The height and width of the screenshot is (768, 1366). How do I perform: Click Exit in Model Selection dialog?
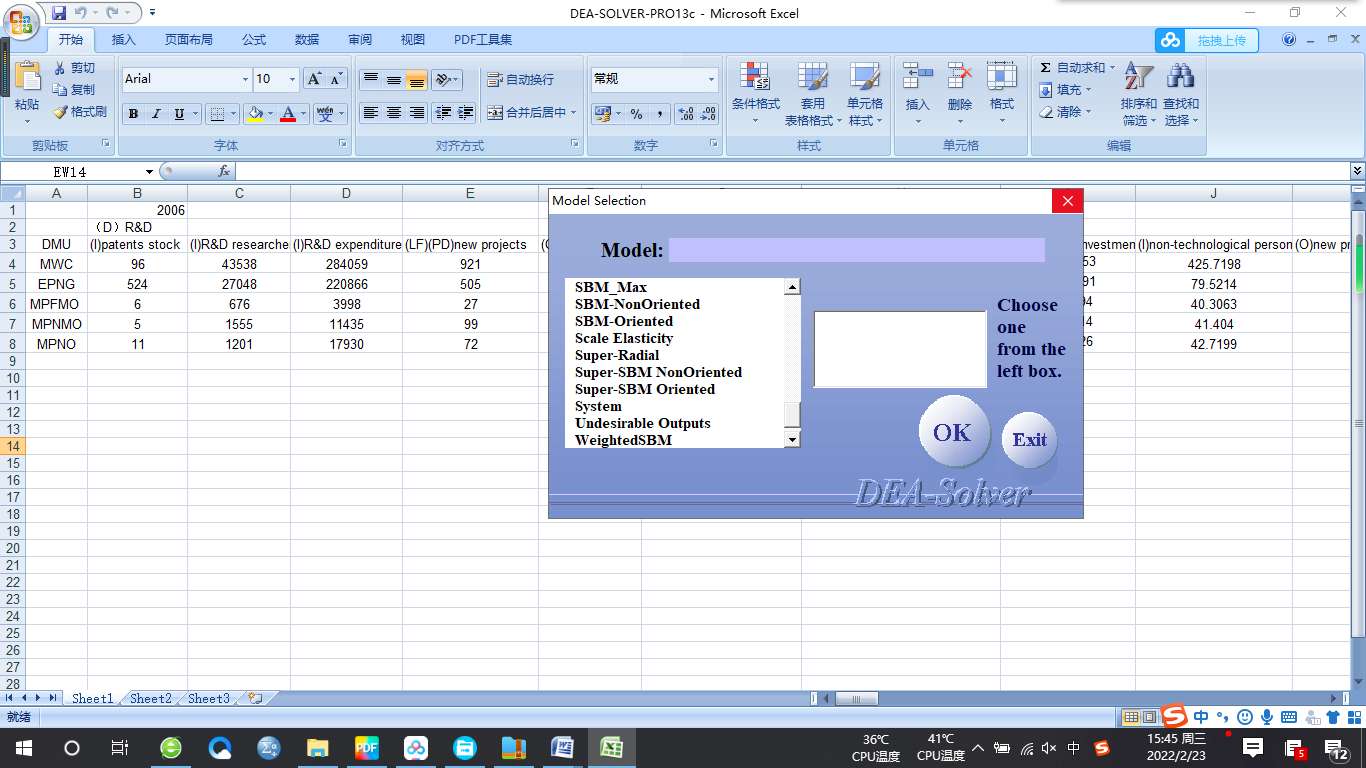(1029, 440)
